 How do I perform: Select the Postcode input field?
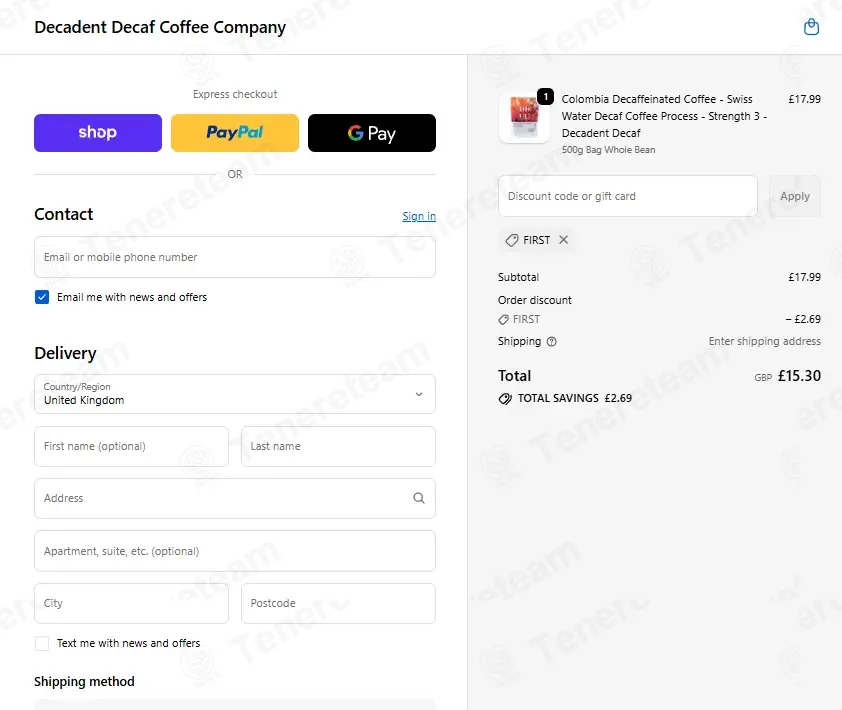(338, 603)
